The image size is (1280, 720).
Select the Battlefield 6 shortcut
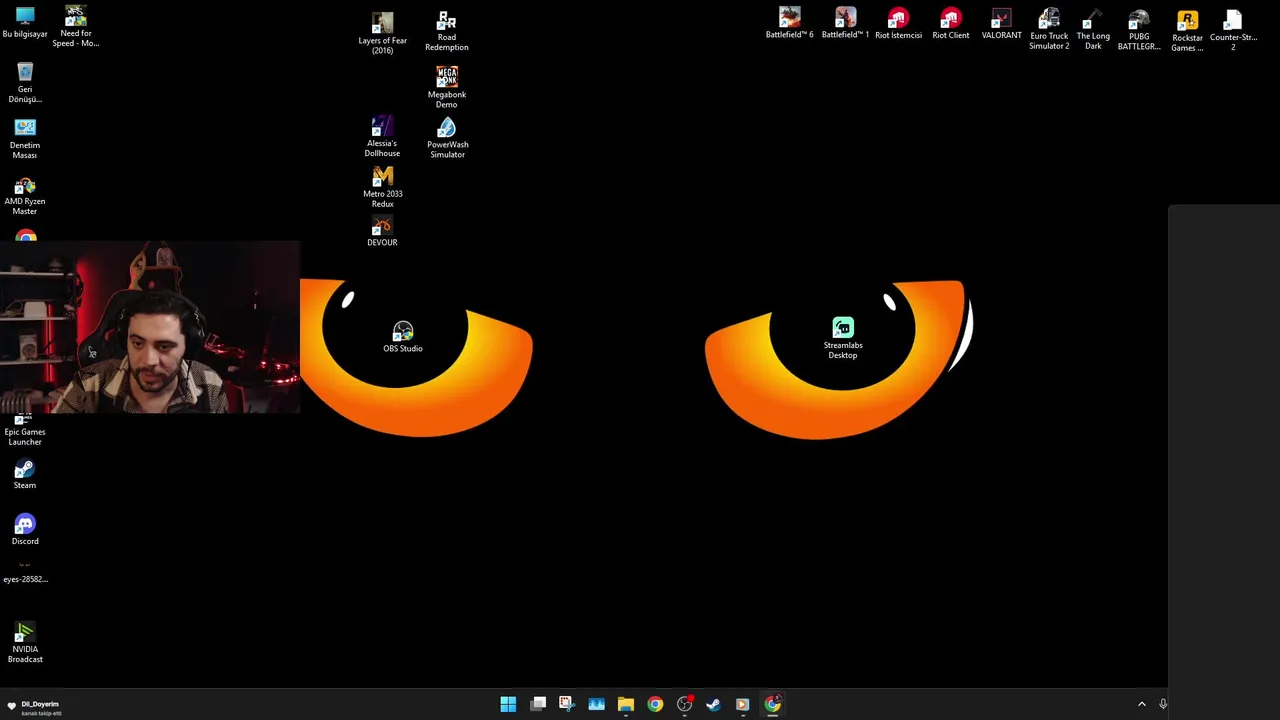[x=790, y=23]
